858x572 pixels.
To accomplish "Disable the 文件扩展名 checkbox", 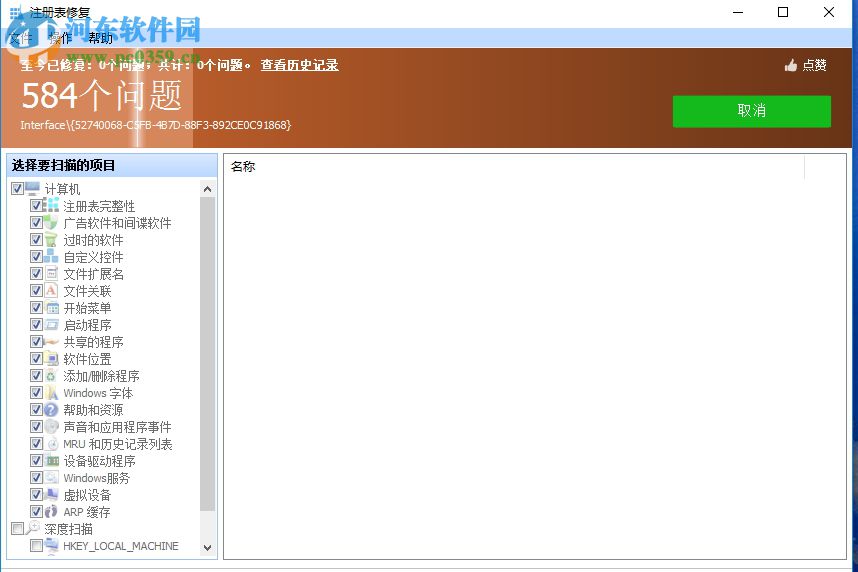I will point(36,274).
